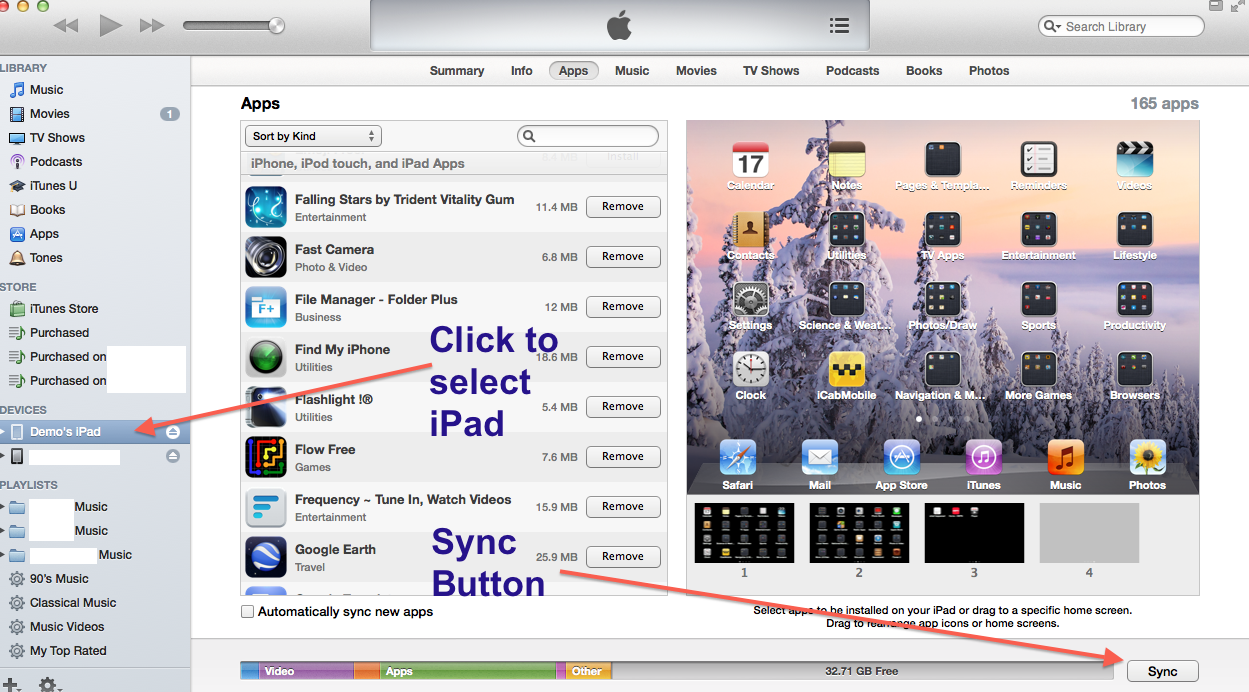Image resolution: width=1249 pixels, height=692 pixels.
Task: Eject Demo's iPad
Action: (173, 432)
